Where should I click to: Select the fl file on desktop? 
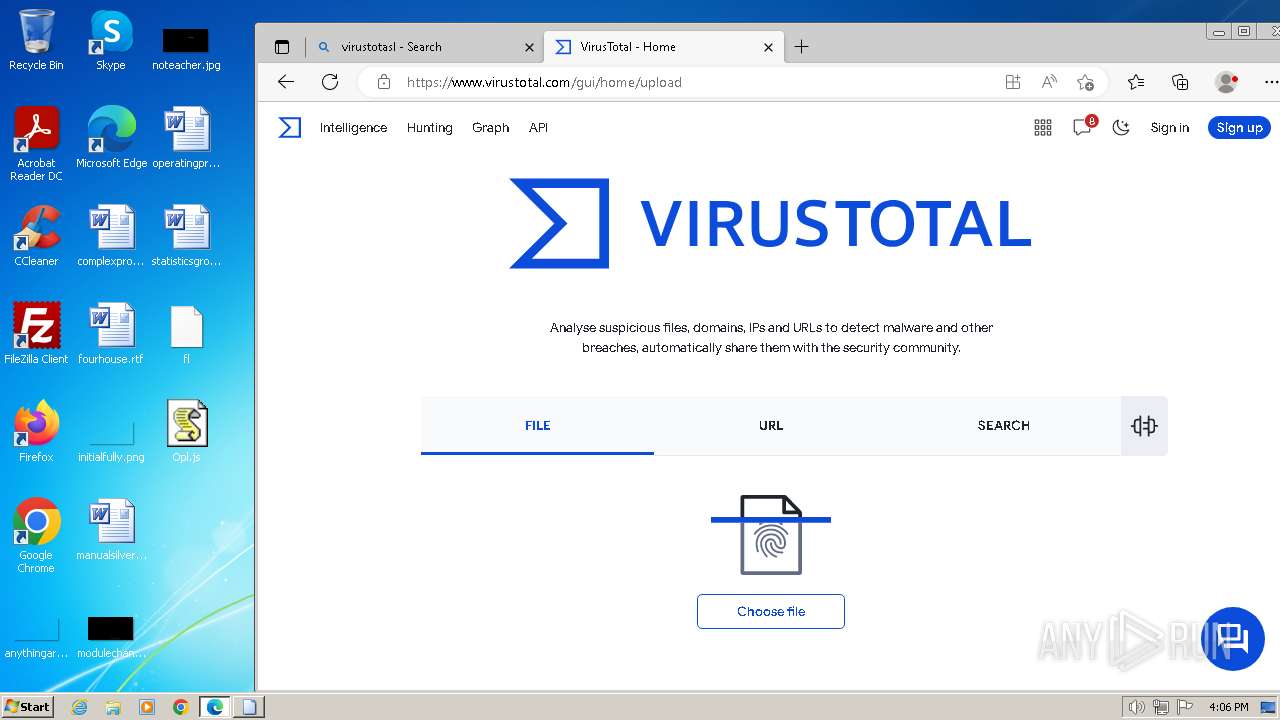coord(186,333)
